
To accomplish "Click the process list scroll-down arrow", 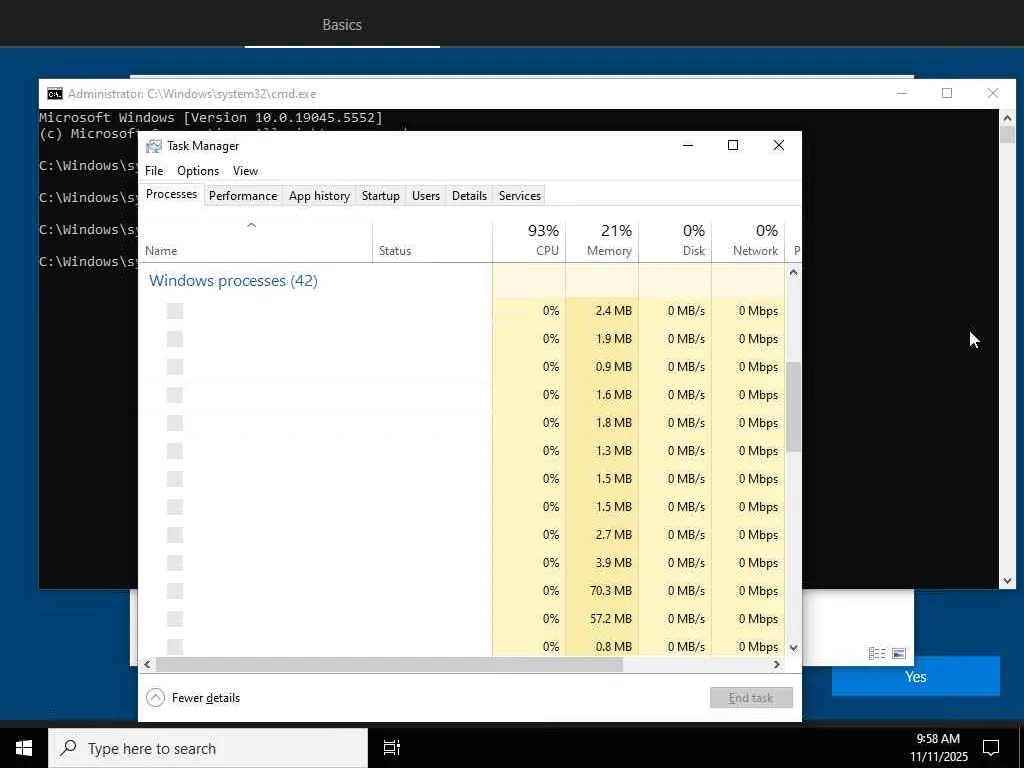I will pyautogui.click(x=793, y=648).
